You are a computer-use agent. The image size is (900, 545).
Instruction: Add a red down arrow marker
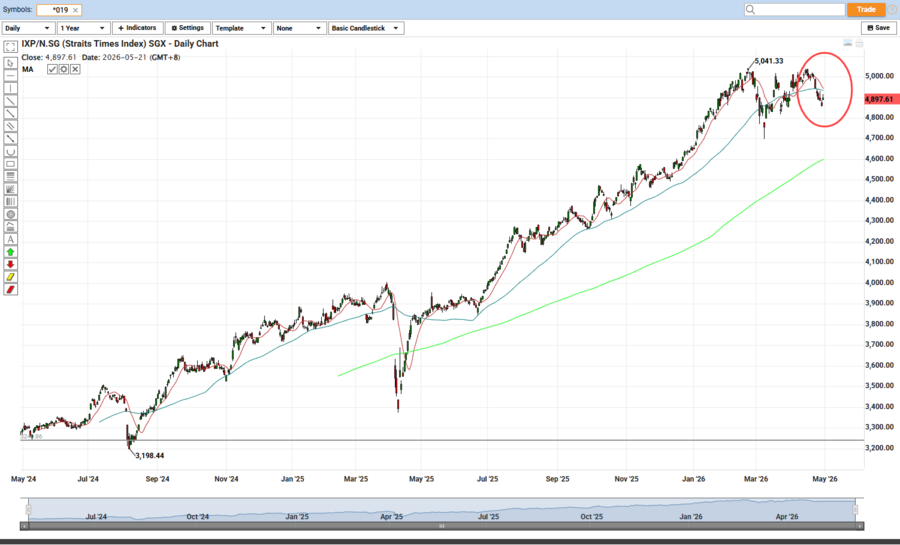pos(10,265)
